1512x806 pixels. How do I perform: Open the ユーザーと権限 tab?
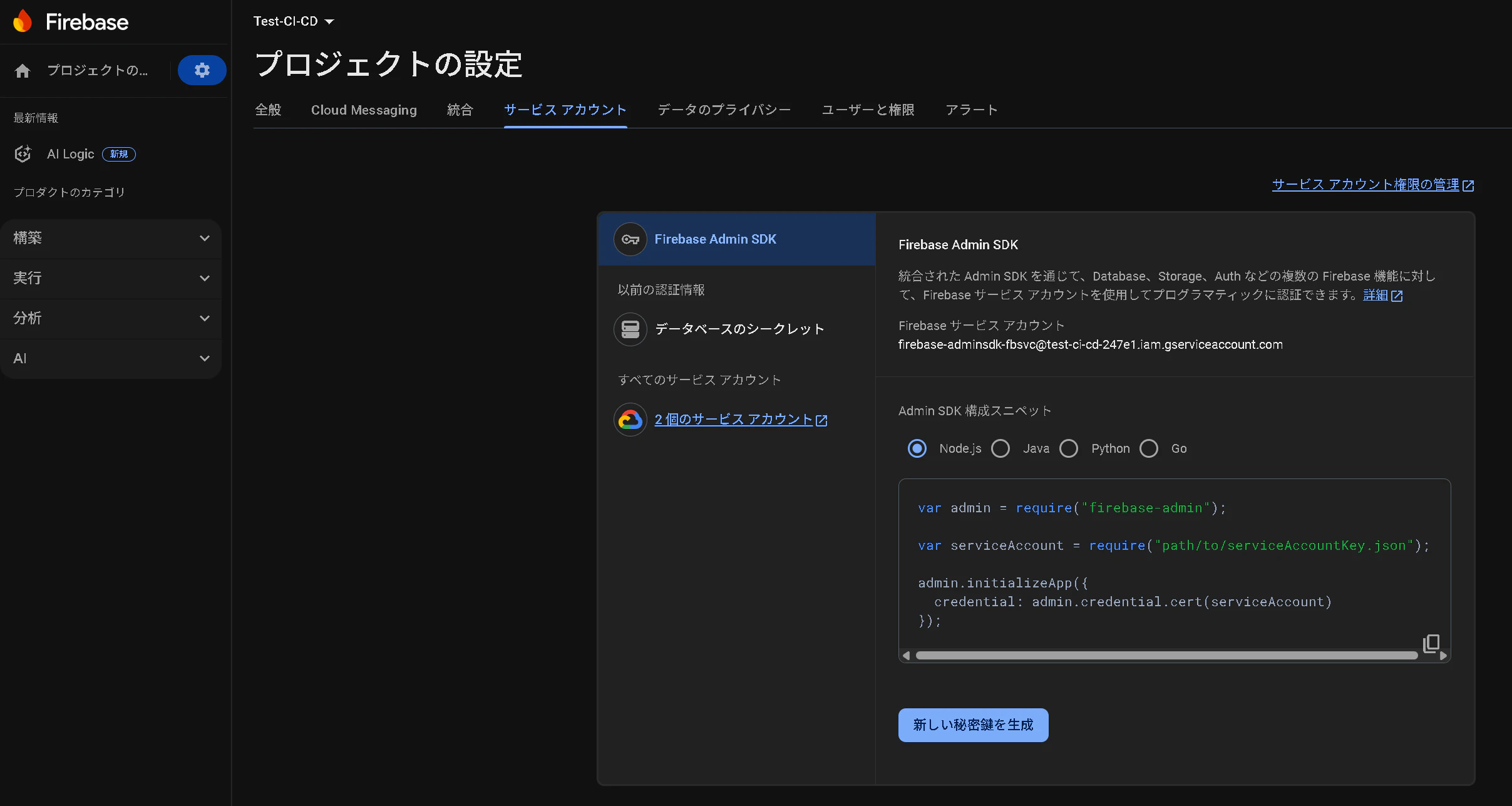(x=868, y=110)
